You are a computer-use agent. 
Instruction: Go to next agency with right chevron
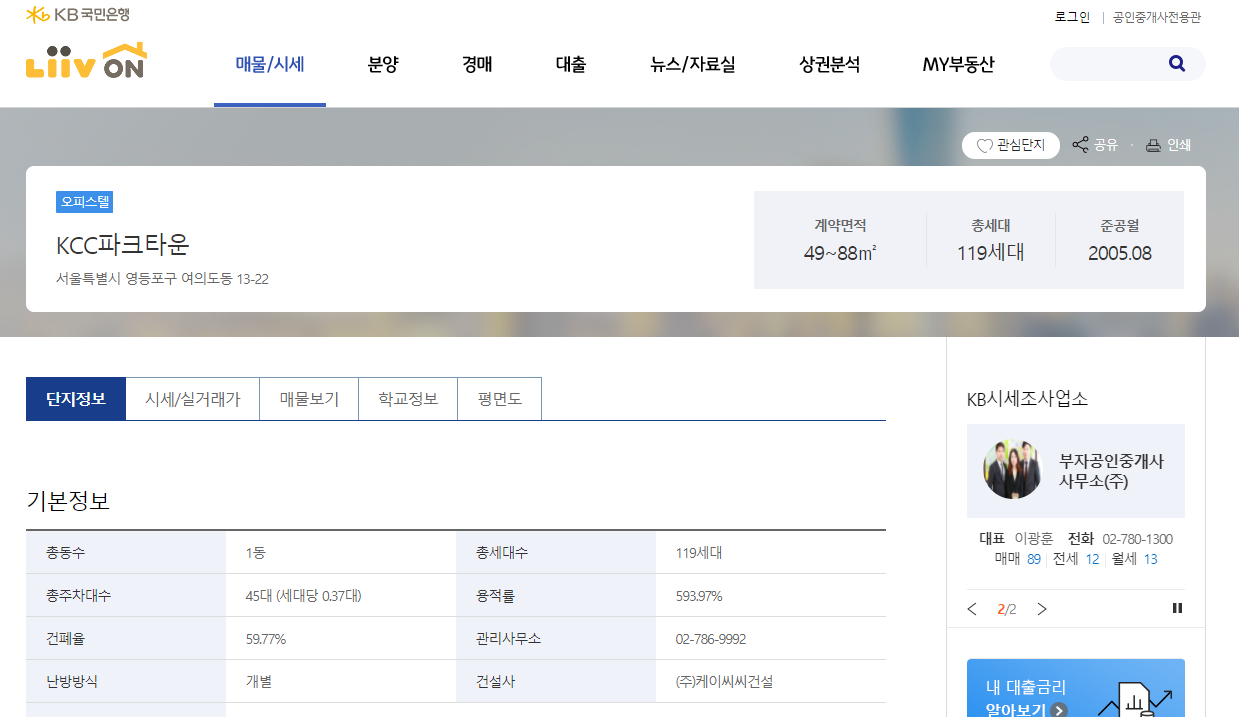click(x=1042, y=609)
